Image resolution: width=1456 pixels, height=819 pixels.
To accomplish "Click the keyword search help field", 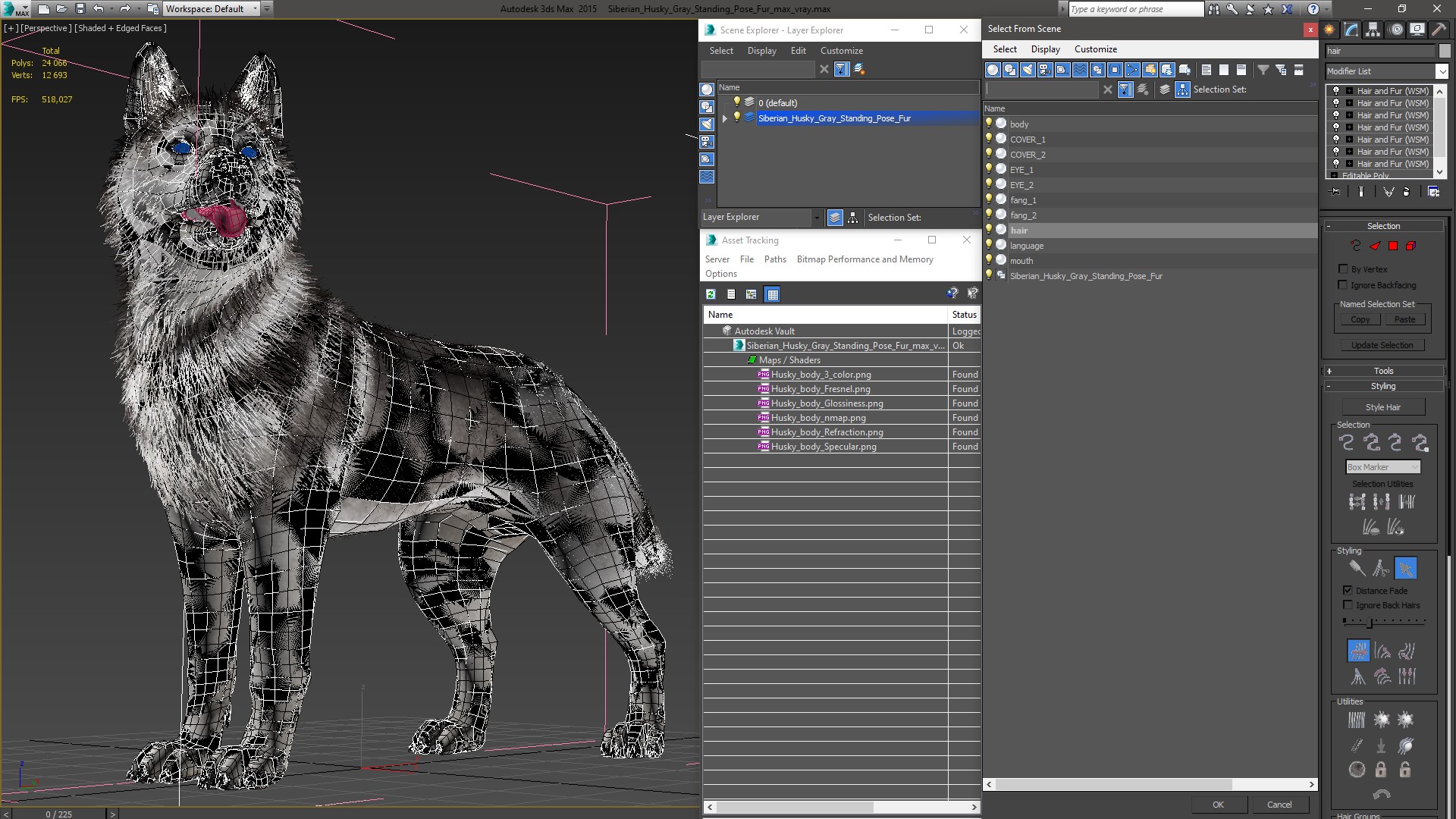I will tap(1135, 9).
